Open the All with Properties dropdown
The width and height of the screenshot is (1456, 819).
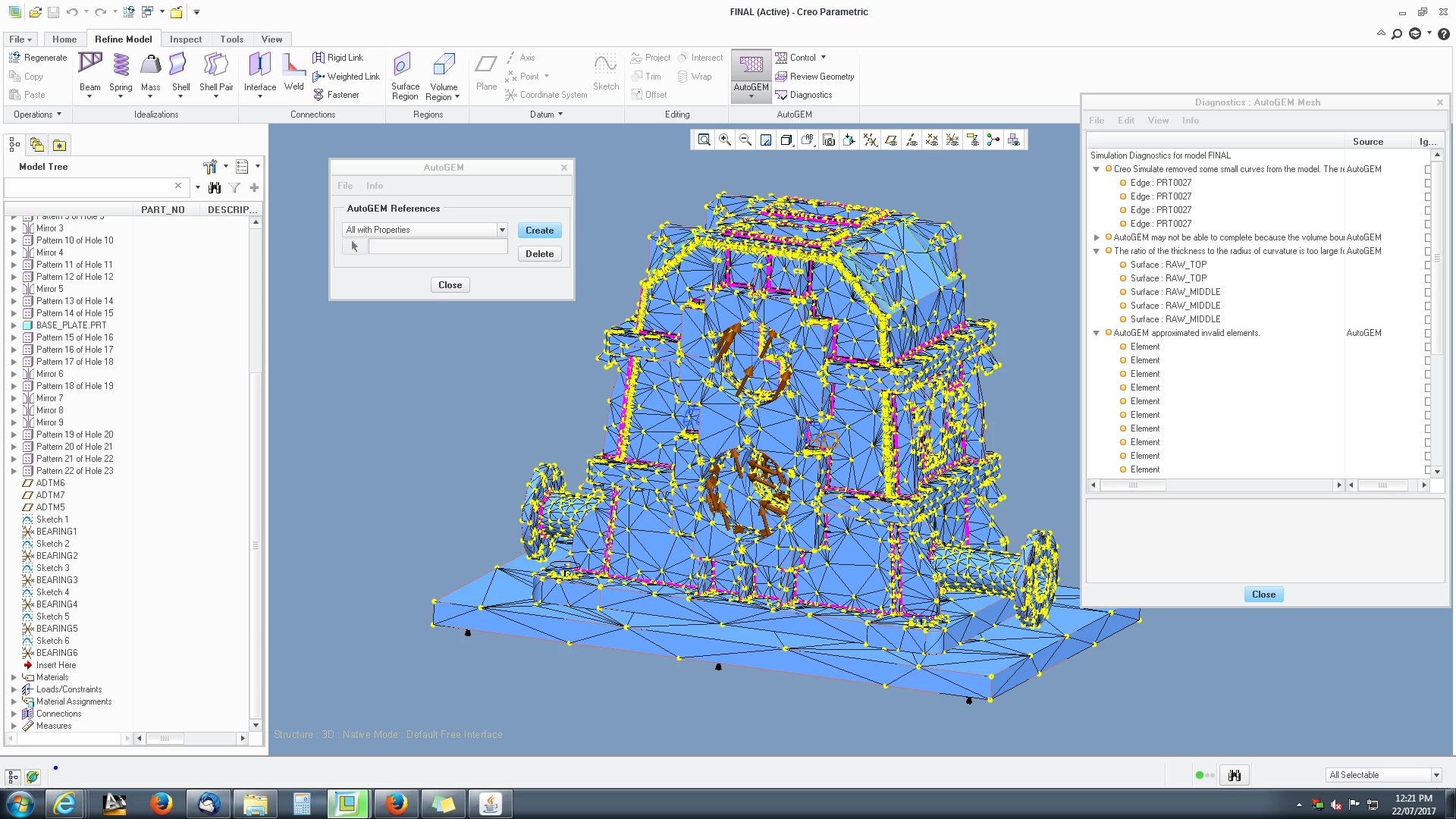coord(501,230)
